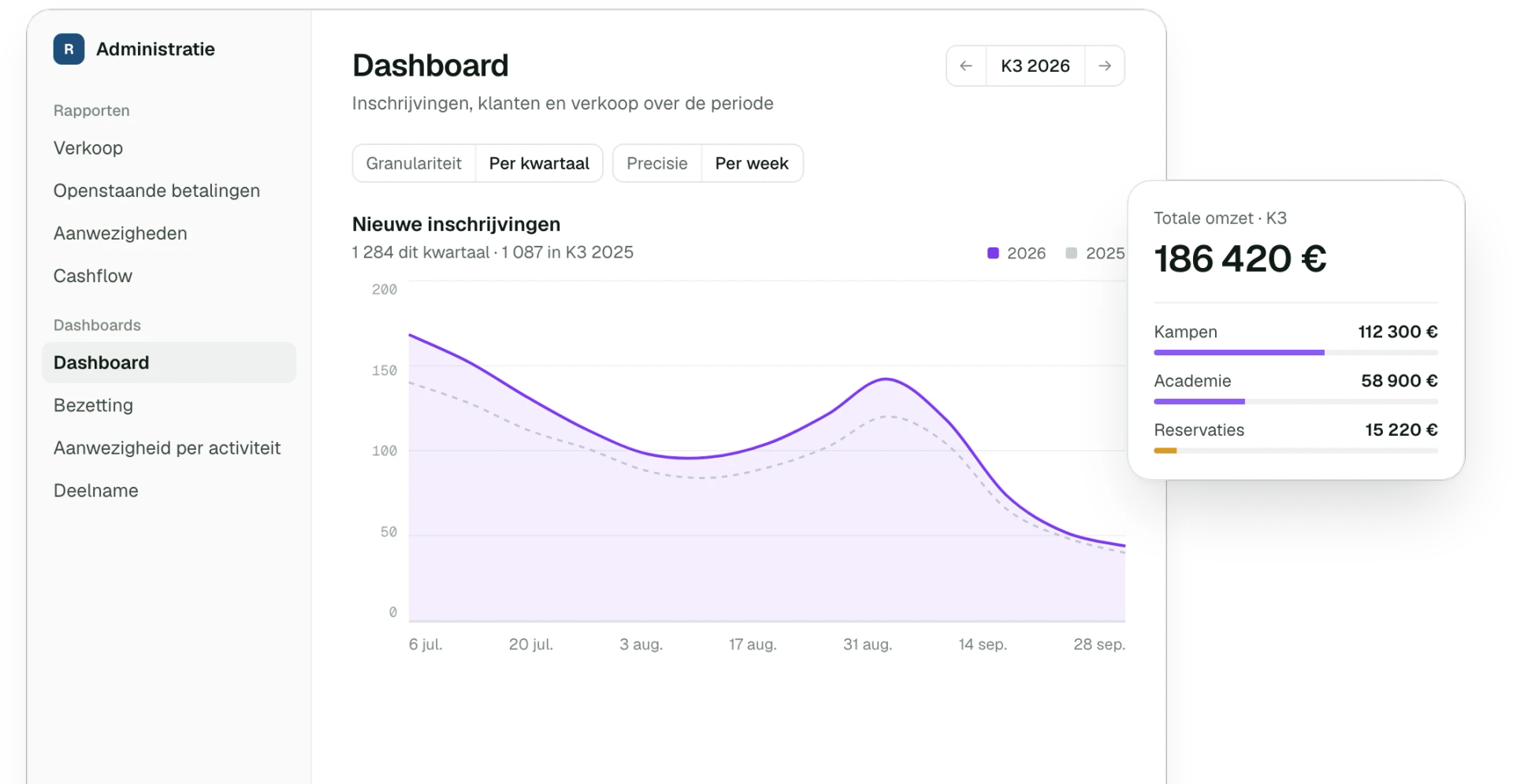Viewport: 1513px width, 784px height.
Task: Go to previous quarter with left arrow
Action: [x=966, y=66]
